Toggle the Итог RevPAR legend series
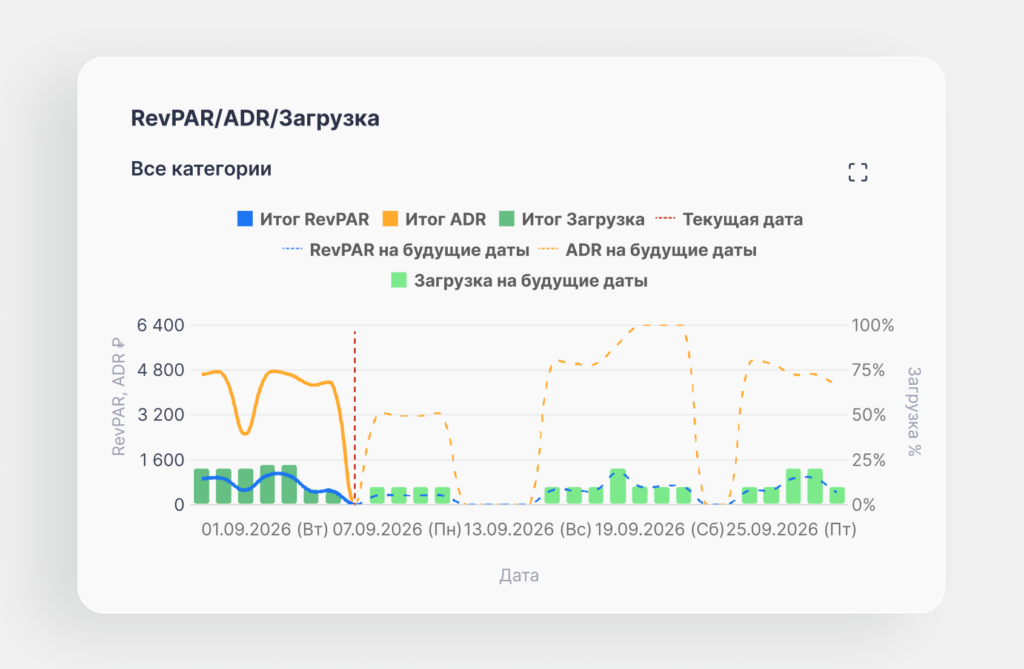Screen dimensions: 1024x669 click(x=303, y=219)
